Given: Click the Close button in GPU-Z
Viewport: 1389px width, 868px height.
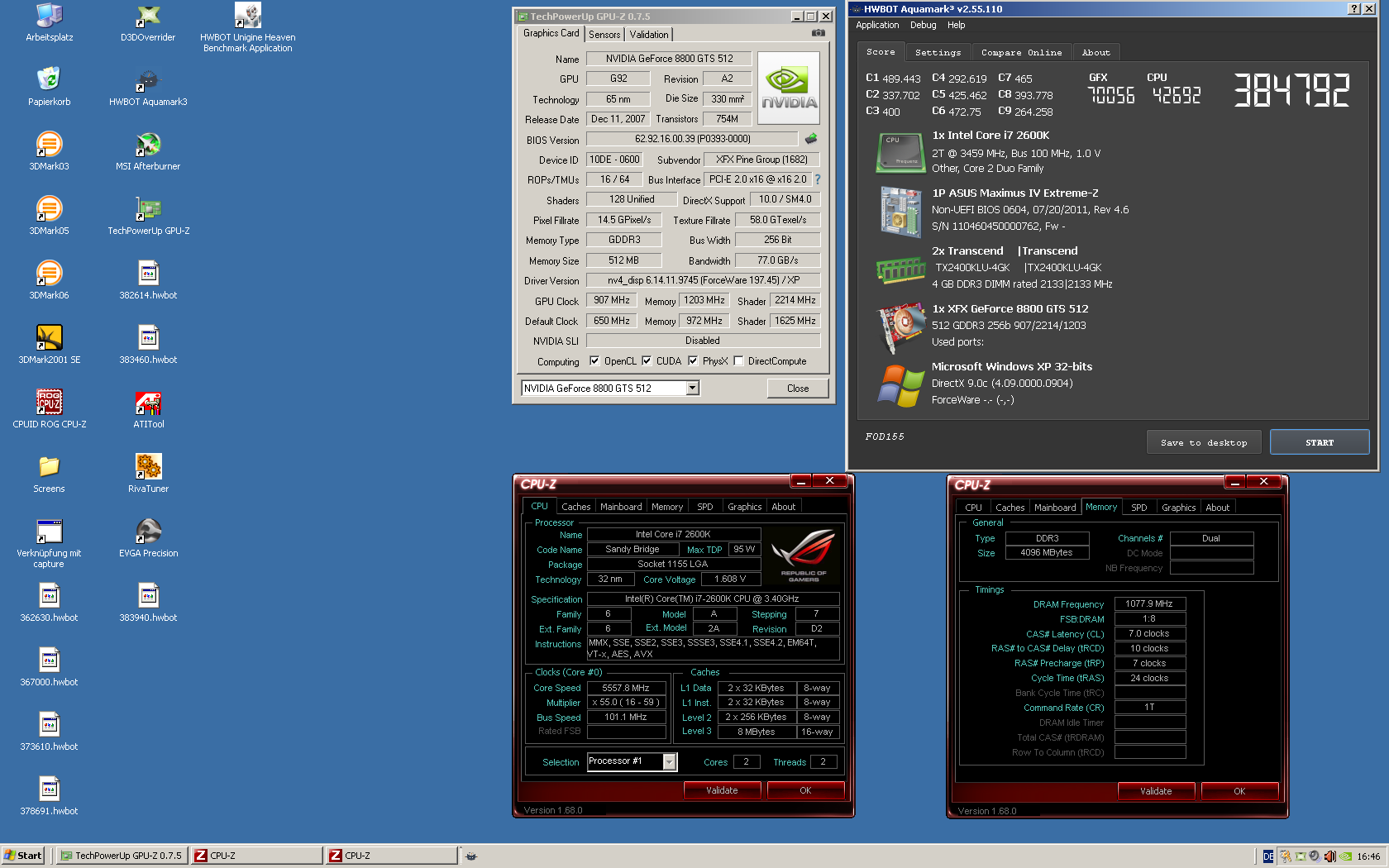Looking at the screenshot, I should [798, 389].
